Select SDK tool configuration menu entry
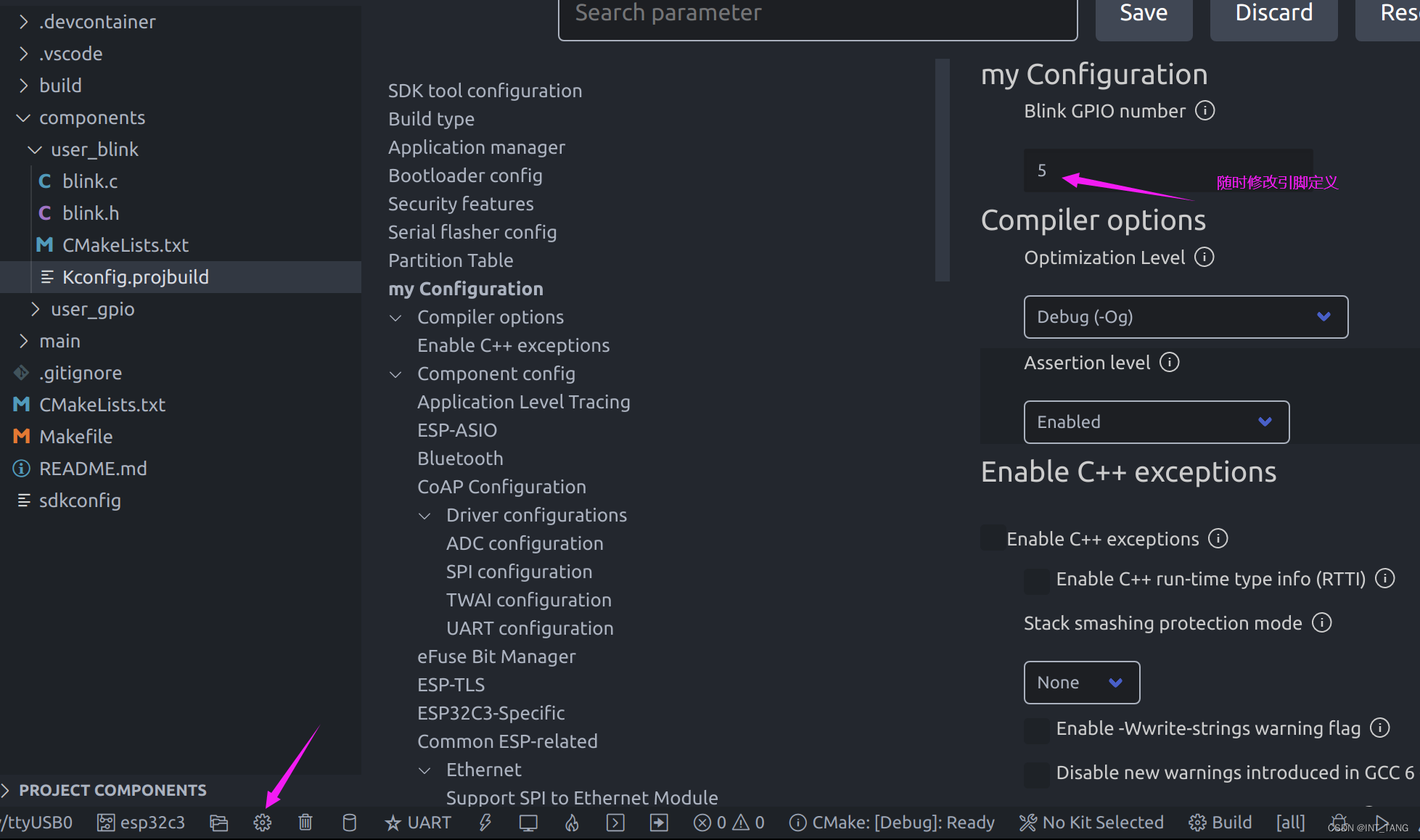Image resolution: width=1420 pixels, height=840 pixels. coord(485,91)
